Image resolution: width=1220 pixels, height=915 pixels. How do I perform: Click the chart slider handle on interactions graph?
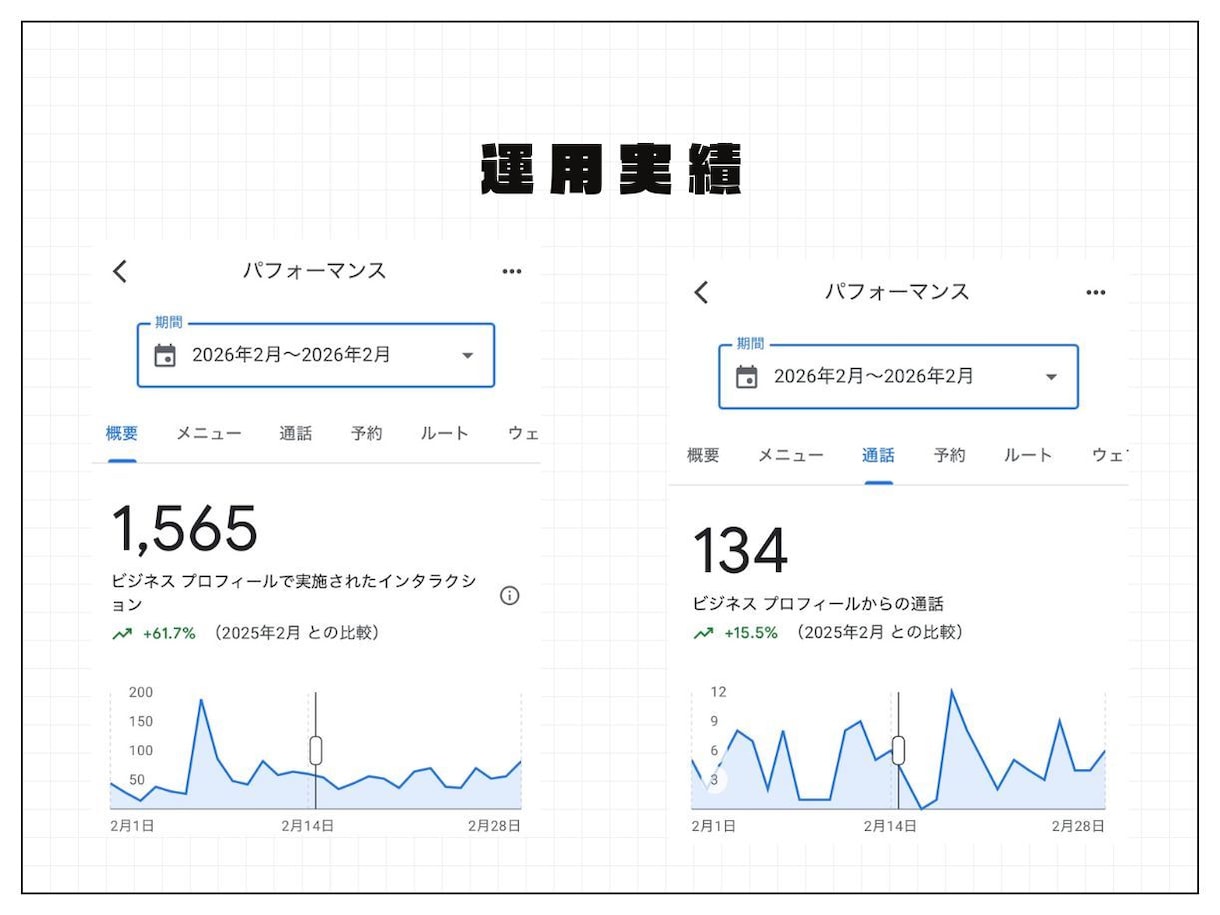[316, 750]
